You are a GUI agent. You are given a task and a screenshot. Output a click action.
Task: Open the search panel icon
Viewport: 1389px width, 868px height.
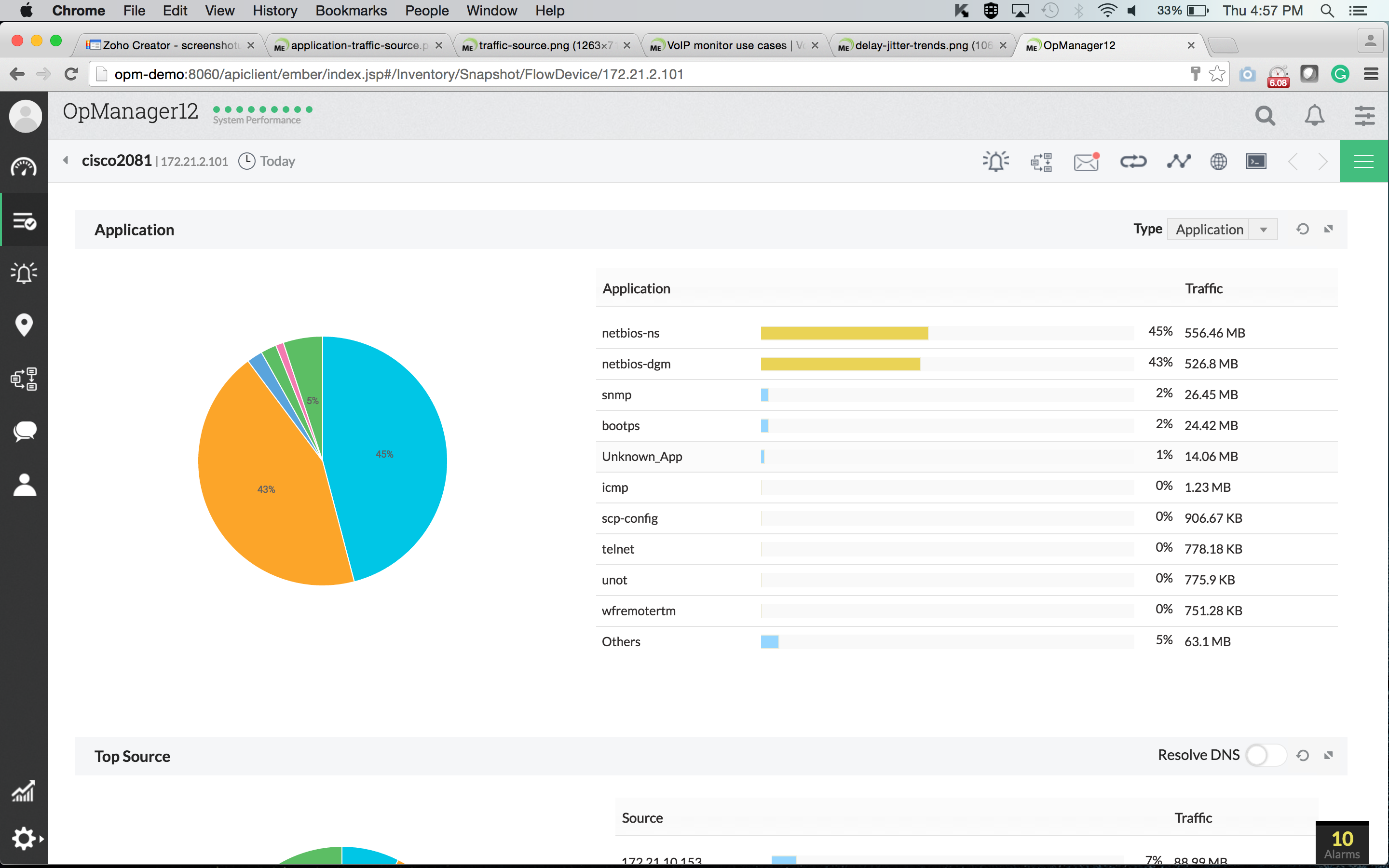(1266, 115)
